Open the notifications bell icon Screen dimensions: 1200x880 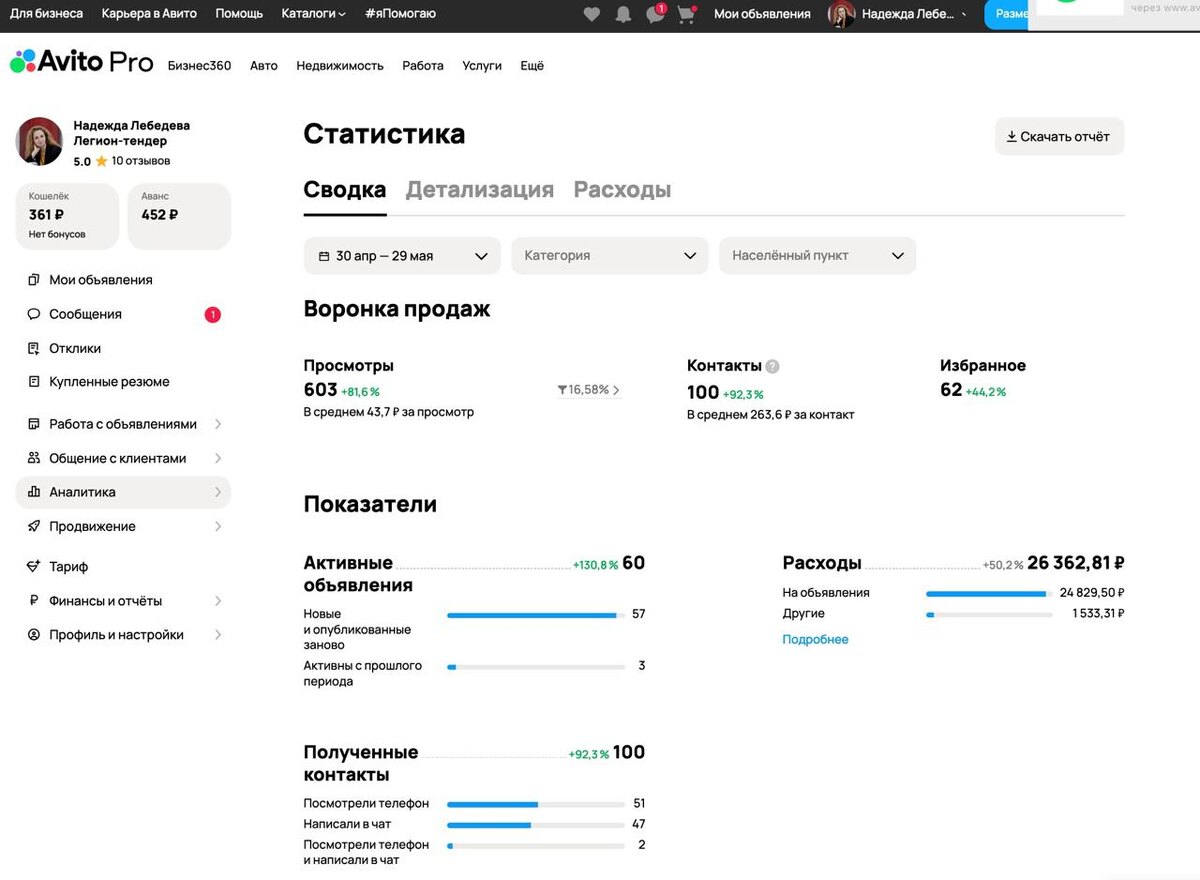623,14
